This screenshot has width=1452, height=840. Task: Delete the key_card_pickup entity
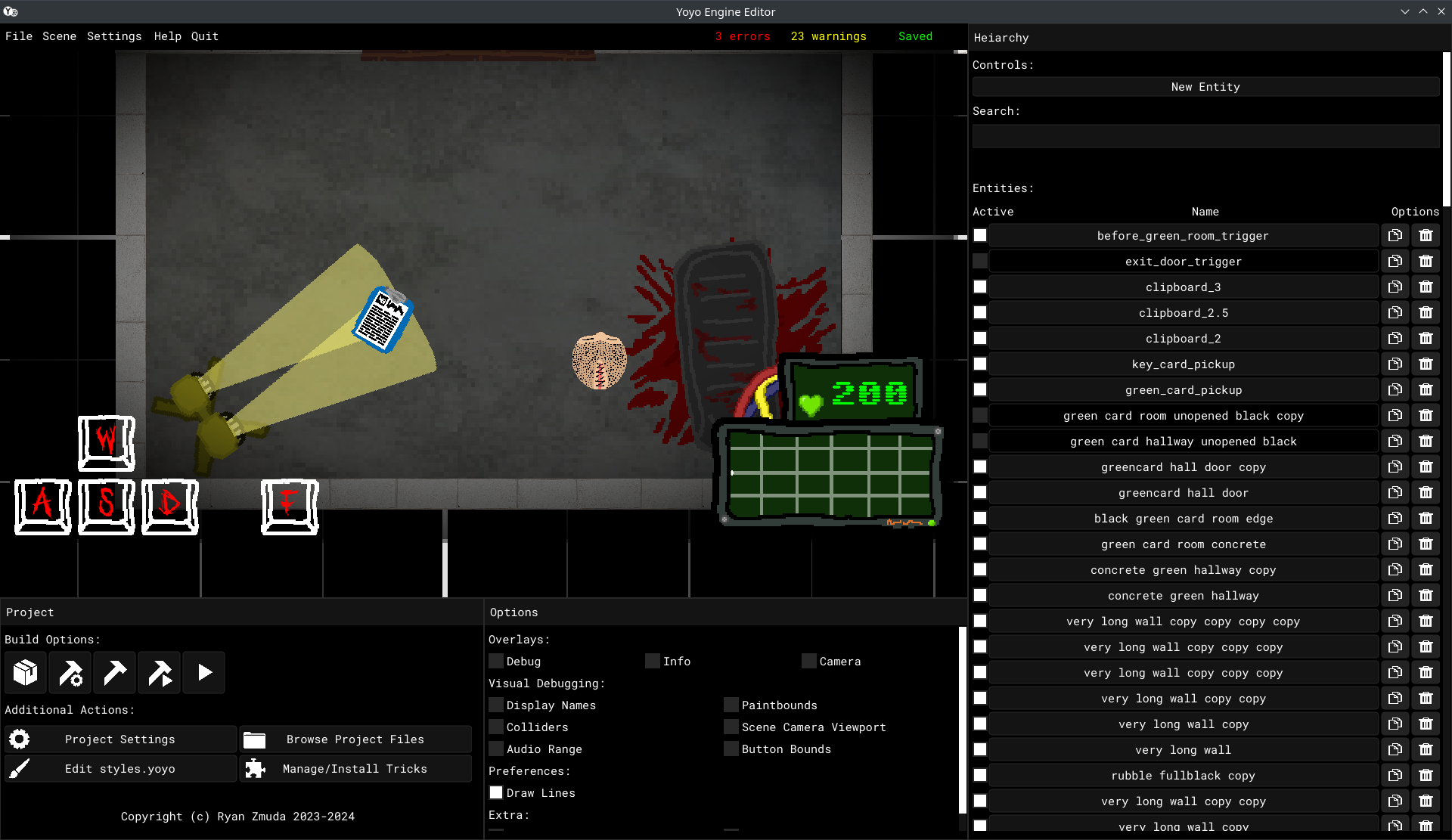(x=1426, y=364)
